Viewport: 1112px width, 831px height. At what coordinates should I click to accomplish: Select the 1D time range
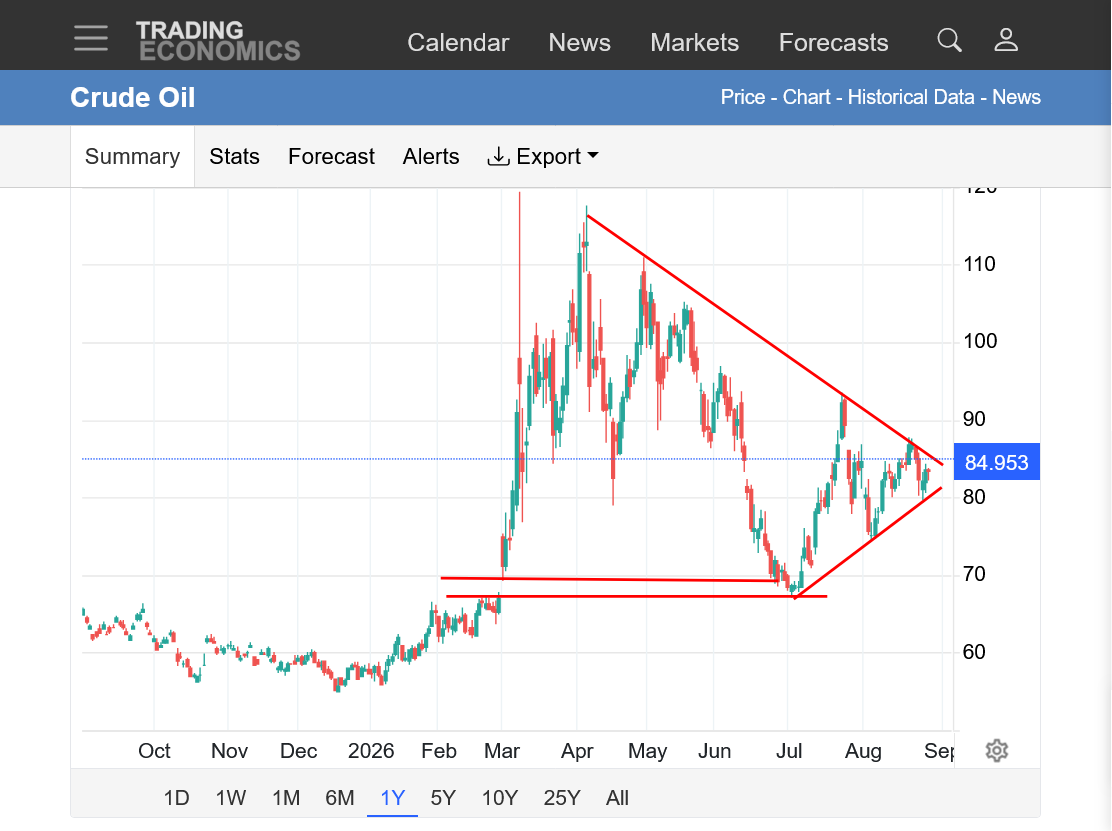click(x=177, y=798)
